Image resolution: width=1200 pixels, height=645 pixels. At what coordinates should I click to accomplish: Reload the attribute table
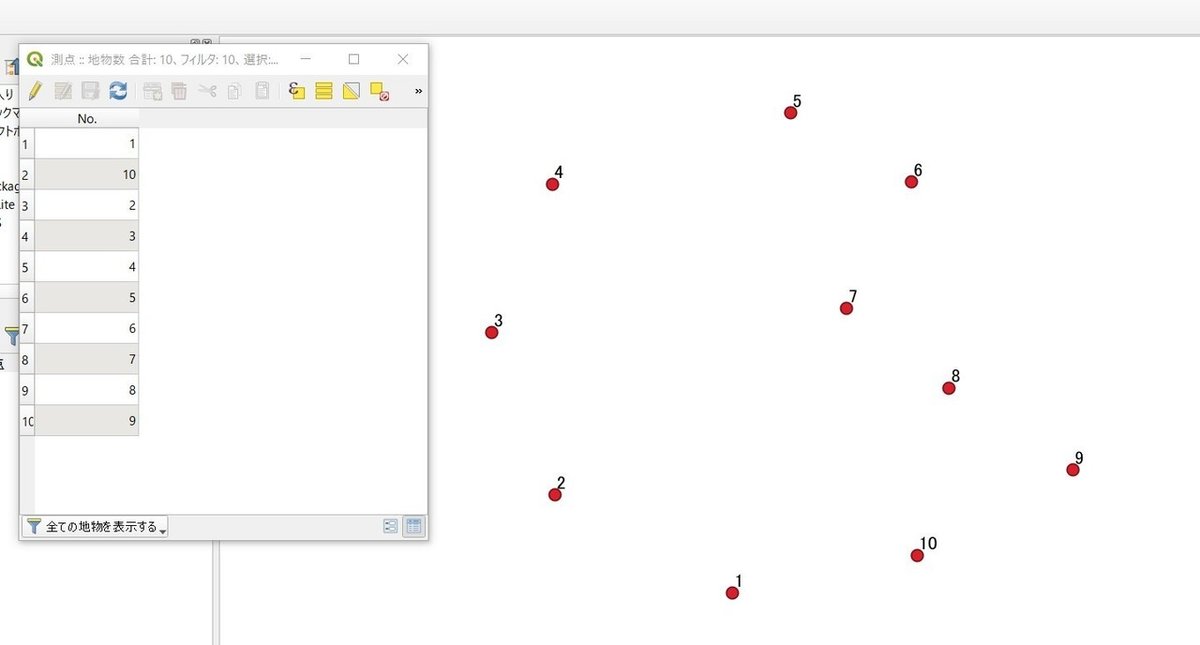(x=118, y=91)
